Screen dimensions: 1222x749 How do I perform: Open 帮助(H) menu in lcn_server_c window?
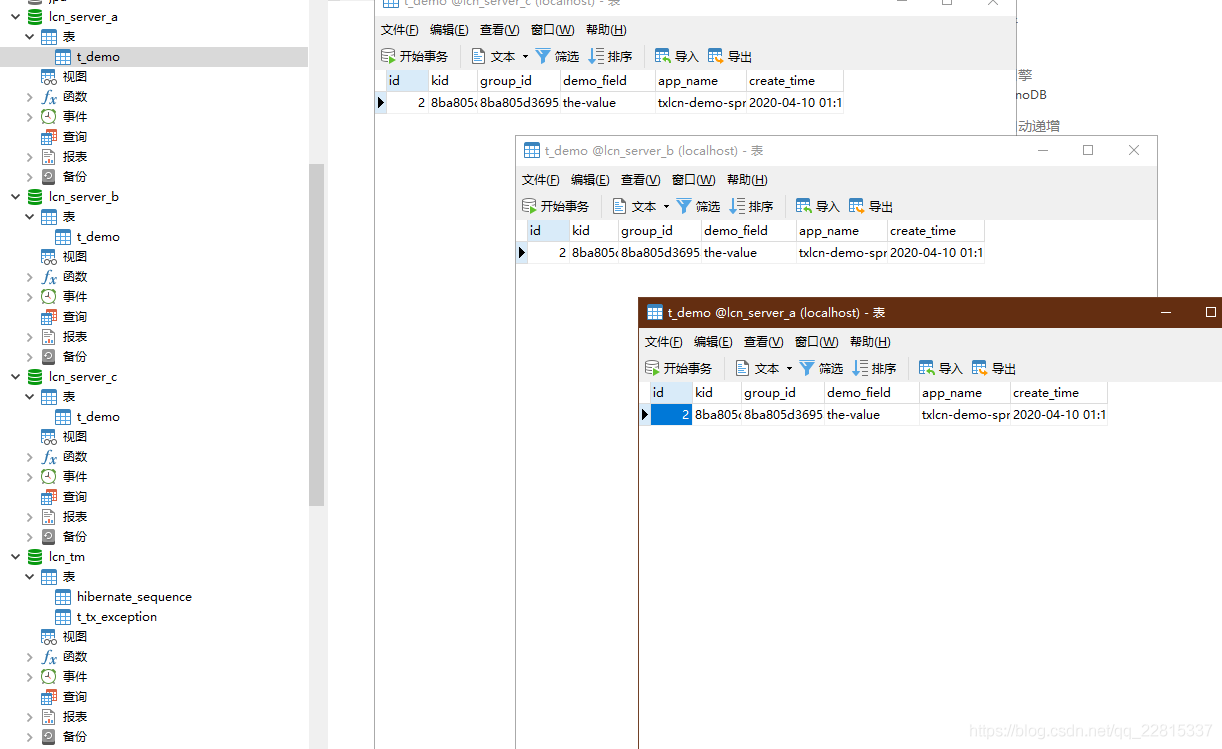(x=606, y=30)
